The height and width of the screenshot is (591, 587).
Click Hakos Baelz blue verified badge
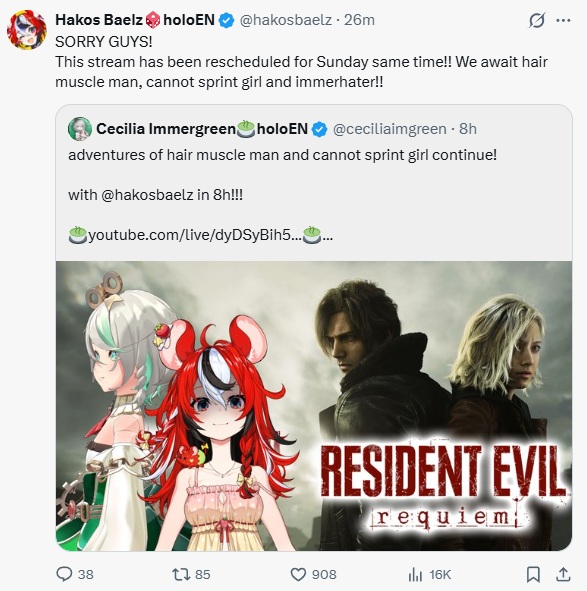point(226,20)
